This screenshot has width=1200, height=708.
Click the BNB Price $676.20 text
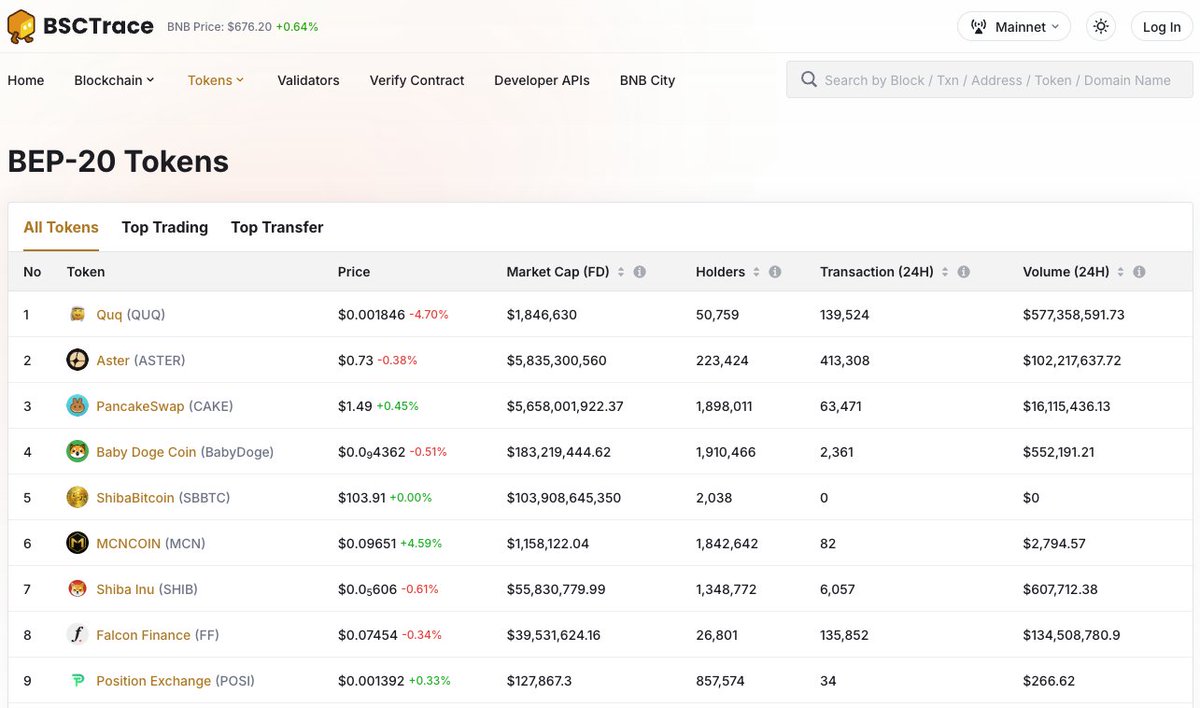tap(219, 27)
